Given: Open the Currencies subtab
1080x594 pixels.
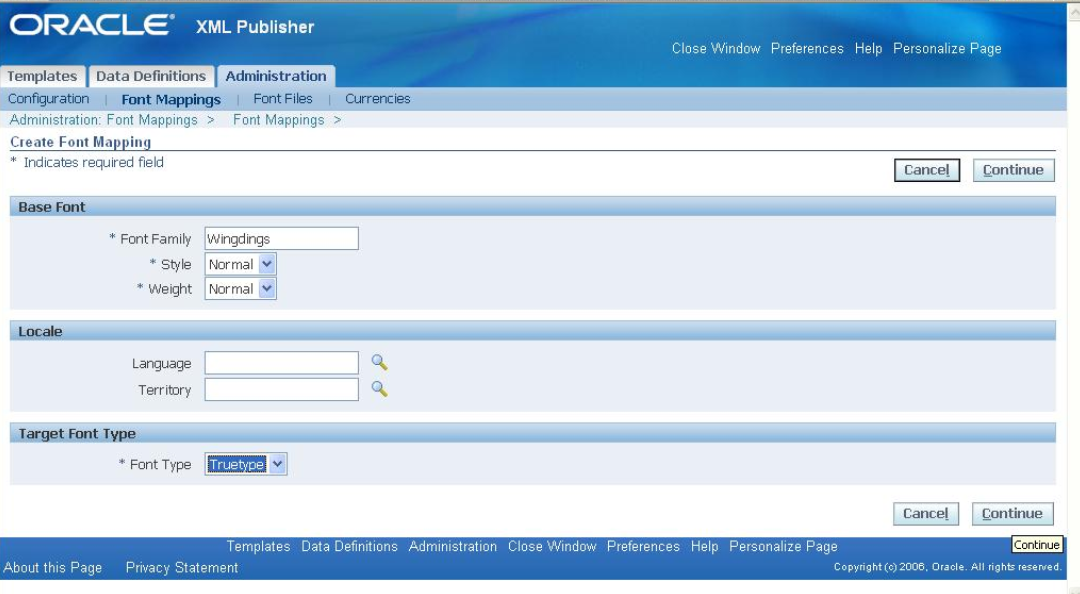Looking at the screenshot, I should tap(377, 99).
